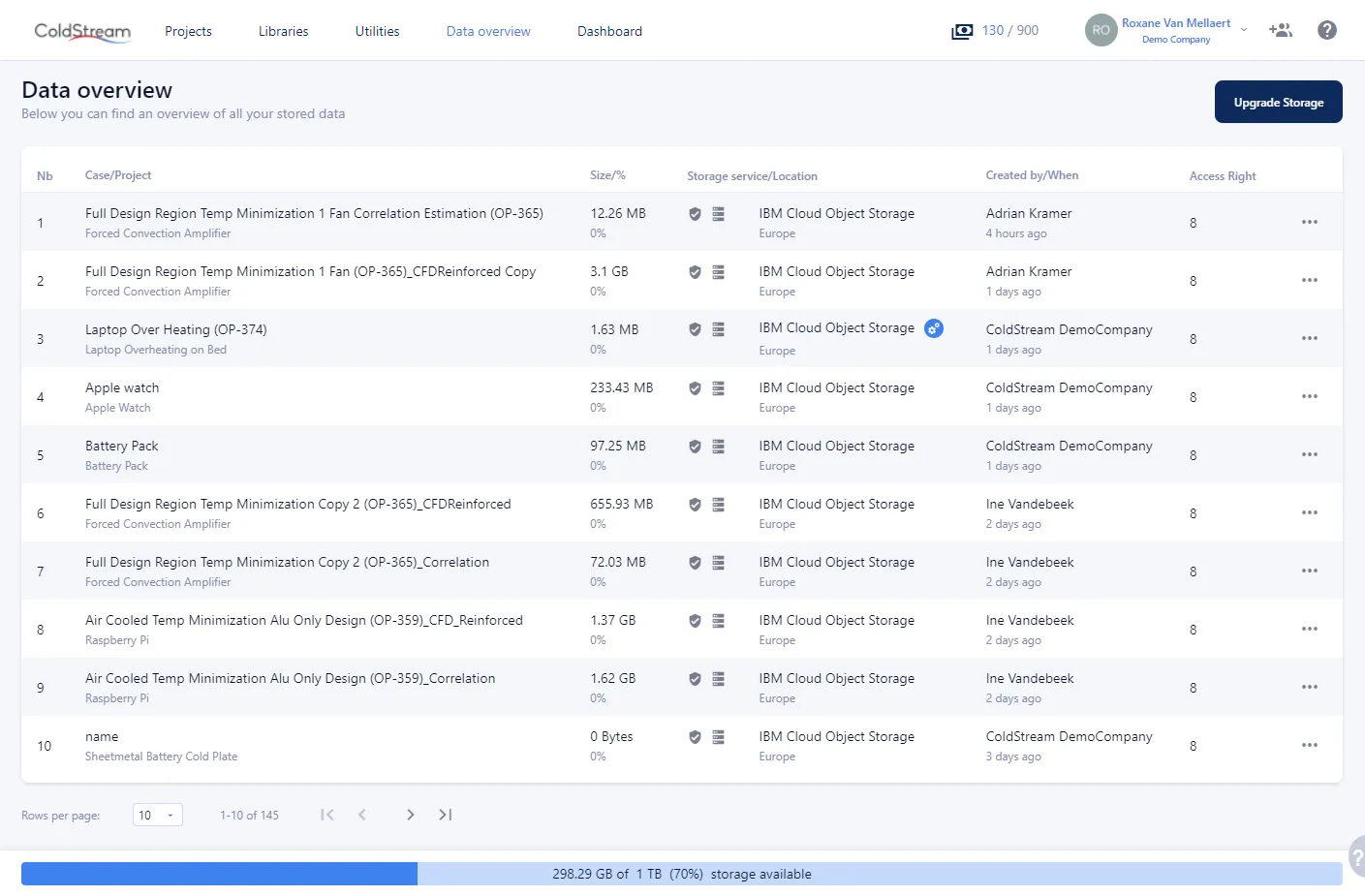Click the shield icon in the Battery Pack row
Viewport: 1365px width, 896px height.
(x=695, y=447)
